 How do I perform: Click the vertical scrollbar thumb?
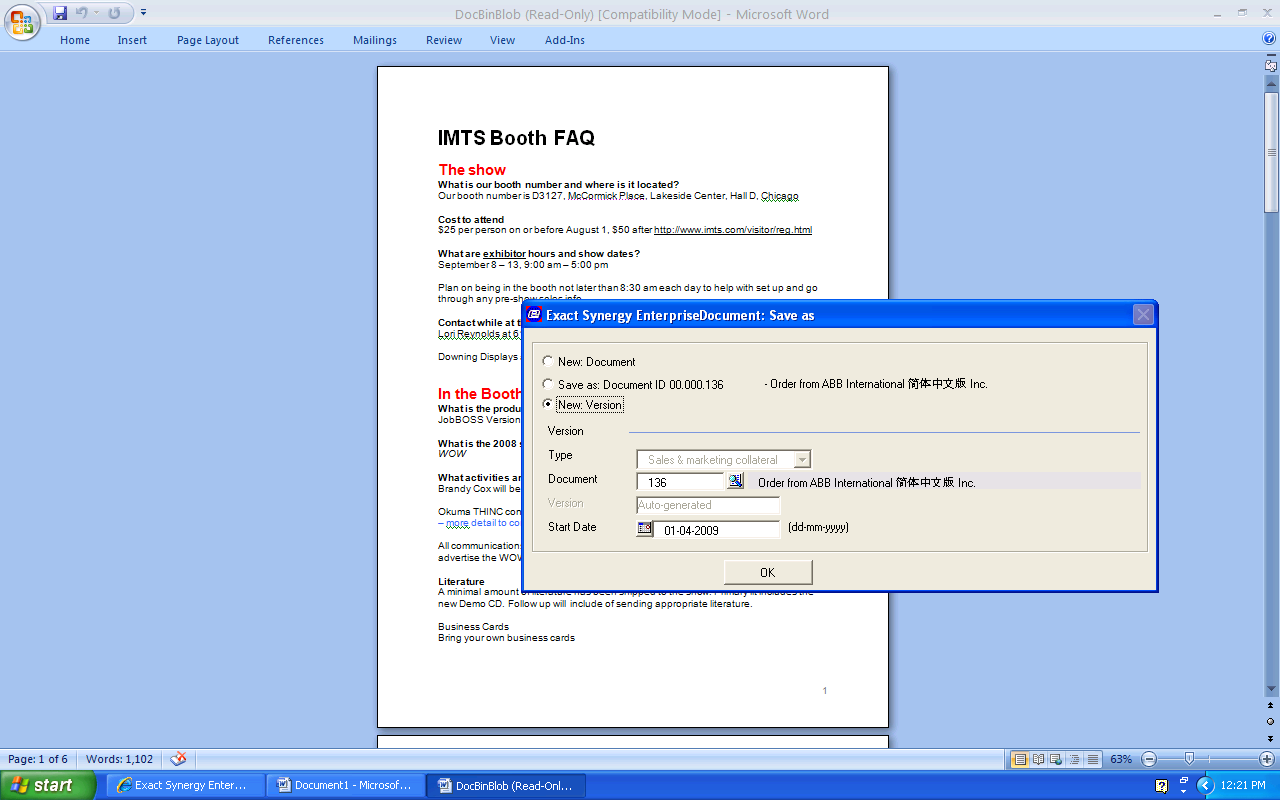[1271, 152]
